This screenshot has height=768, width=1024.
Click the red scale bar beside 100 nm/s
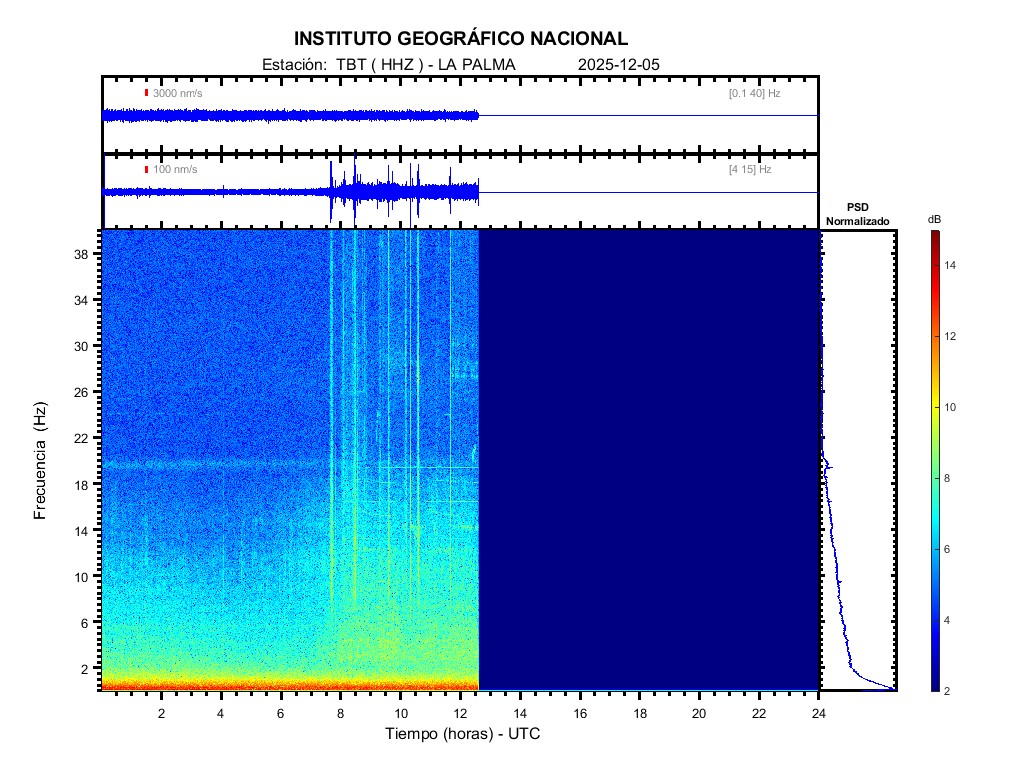[146, 170]
